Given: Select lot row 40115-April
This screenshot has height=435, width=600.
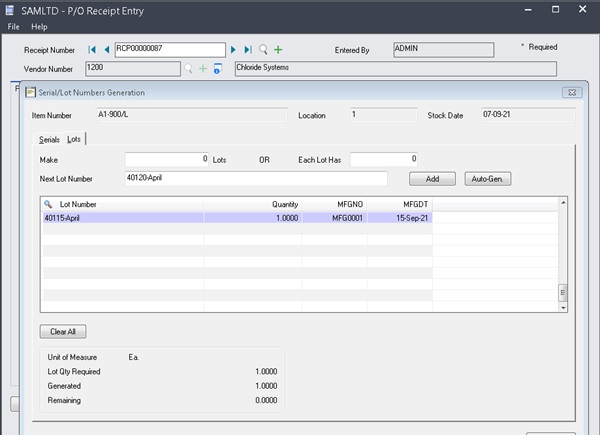Looking at the screenshot, I should pyautogui.click(x=237, y=218).
